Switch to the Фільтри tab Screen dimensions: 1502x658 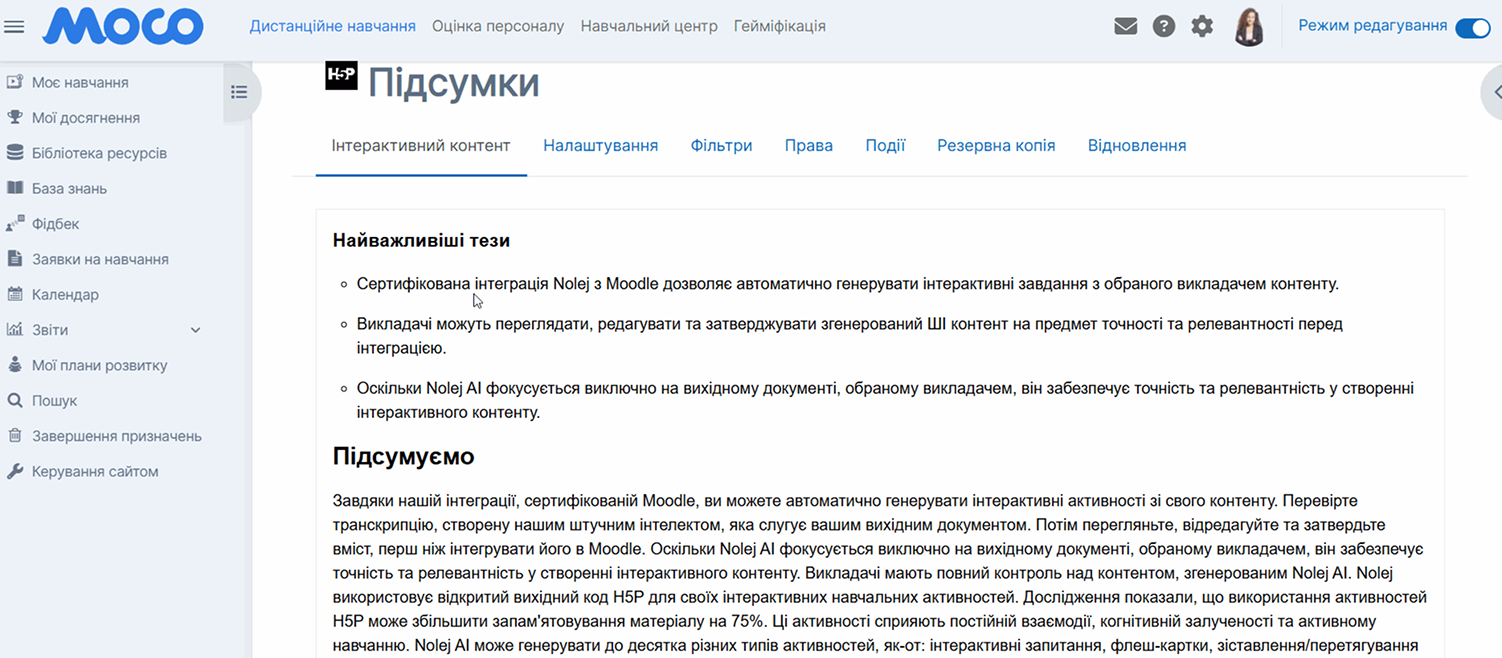click(x=721, y=146)
